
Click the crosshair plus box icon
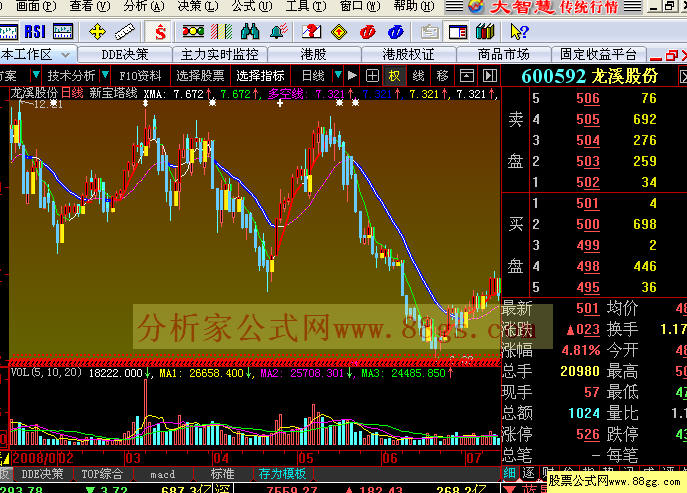(372, 76)
